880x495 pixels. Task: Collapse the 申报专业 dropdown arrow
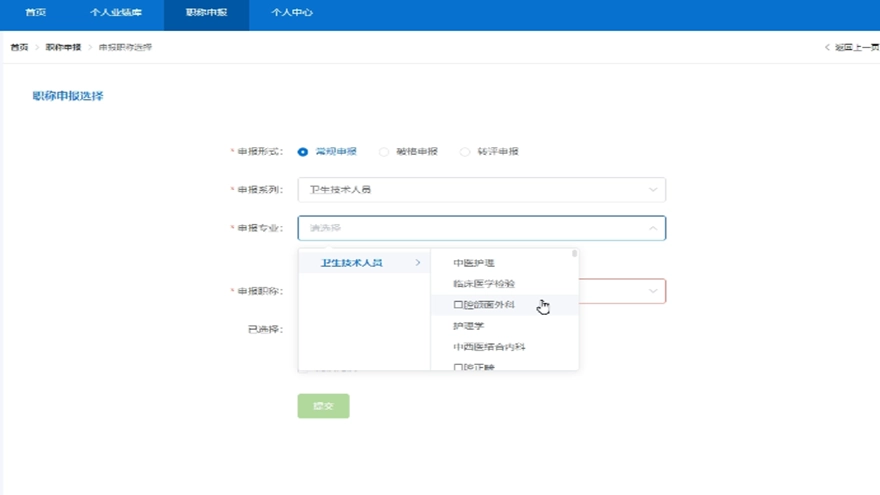click(653, 228)
